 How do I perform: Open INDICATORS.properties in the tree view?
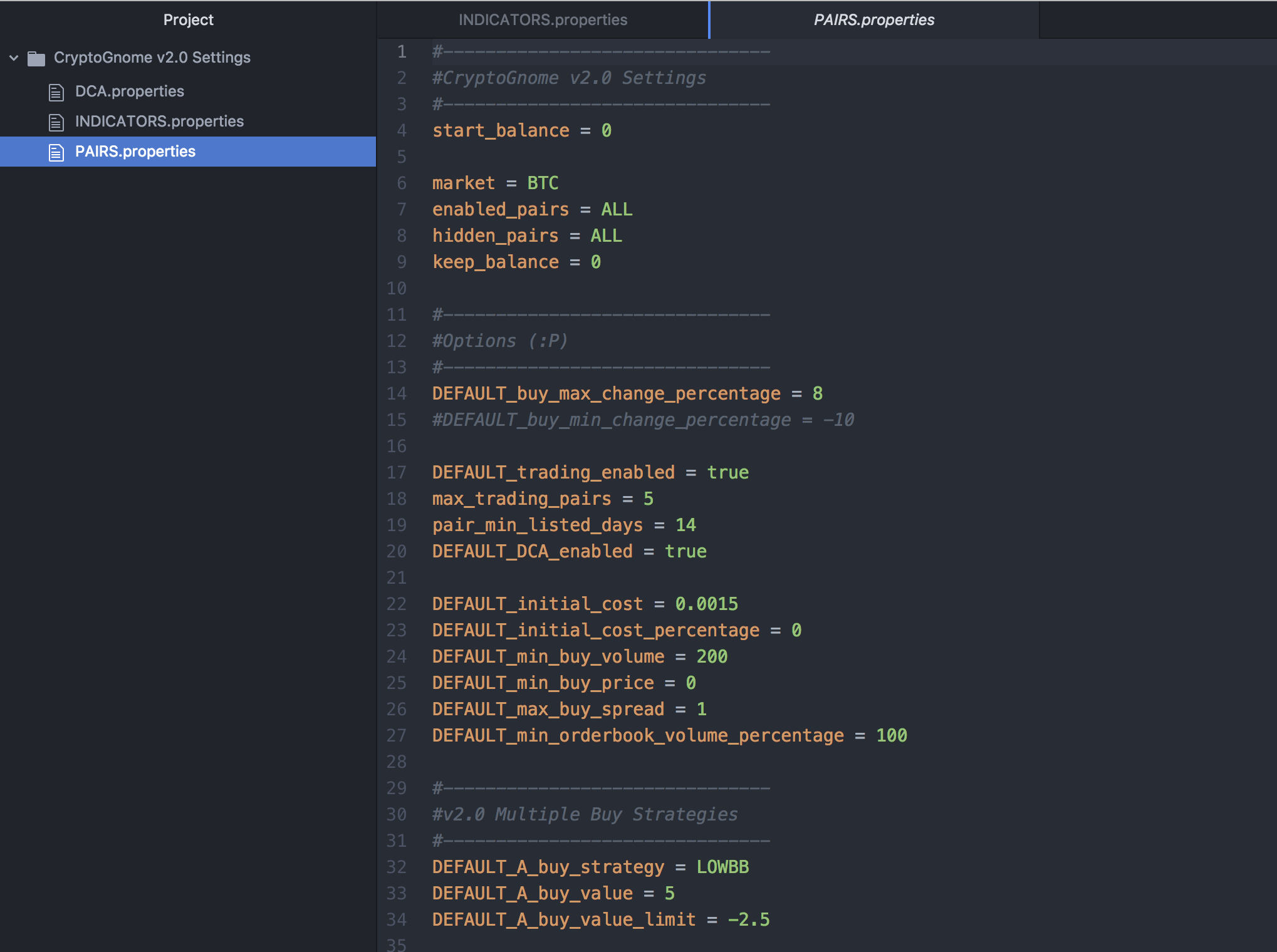[159, 122]
